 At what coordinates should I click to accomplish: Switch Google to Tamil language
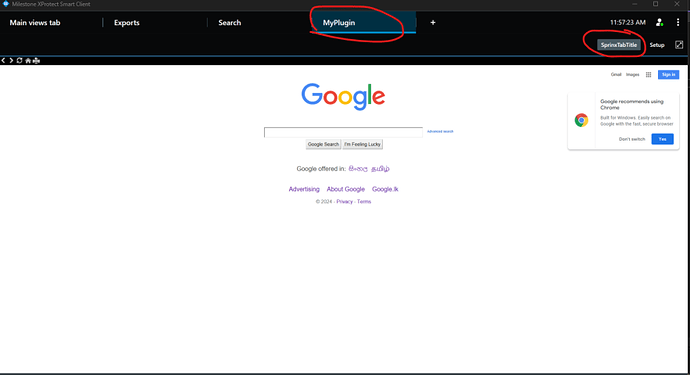(380, 169)
